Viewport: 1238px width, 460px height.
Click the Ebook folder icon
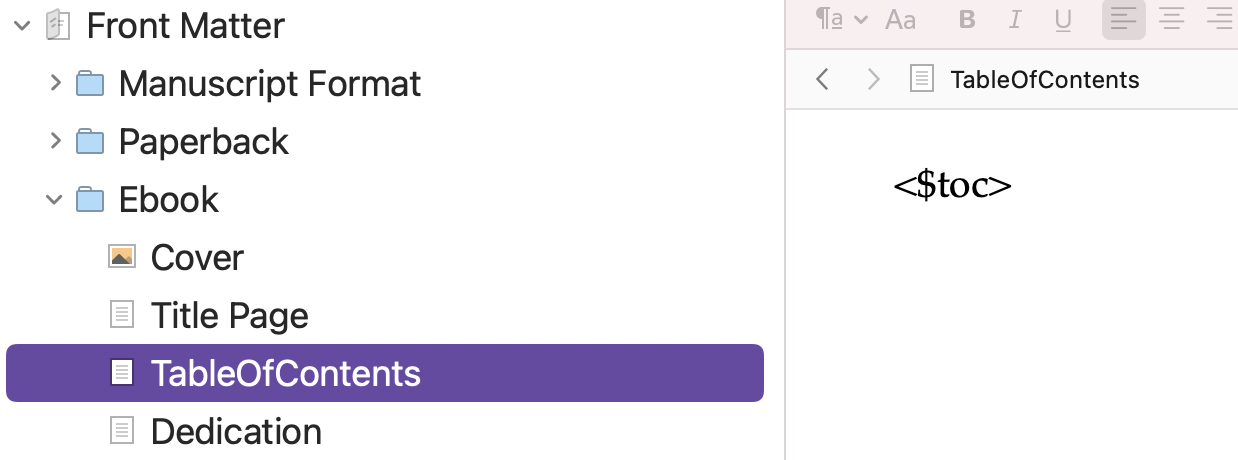click(90, 199)
